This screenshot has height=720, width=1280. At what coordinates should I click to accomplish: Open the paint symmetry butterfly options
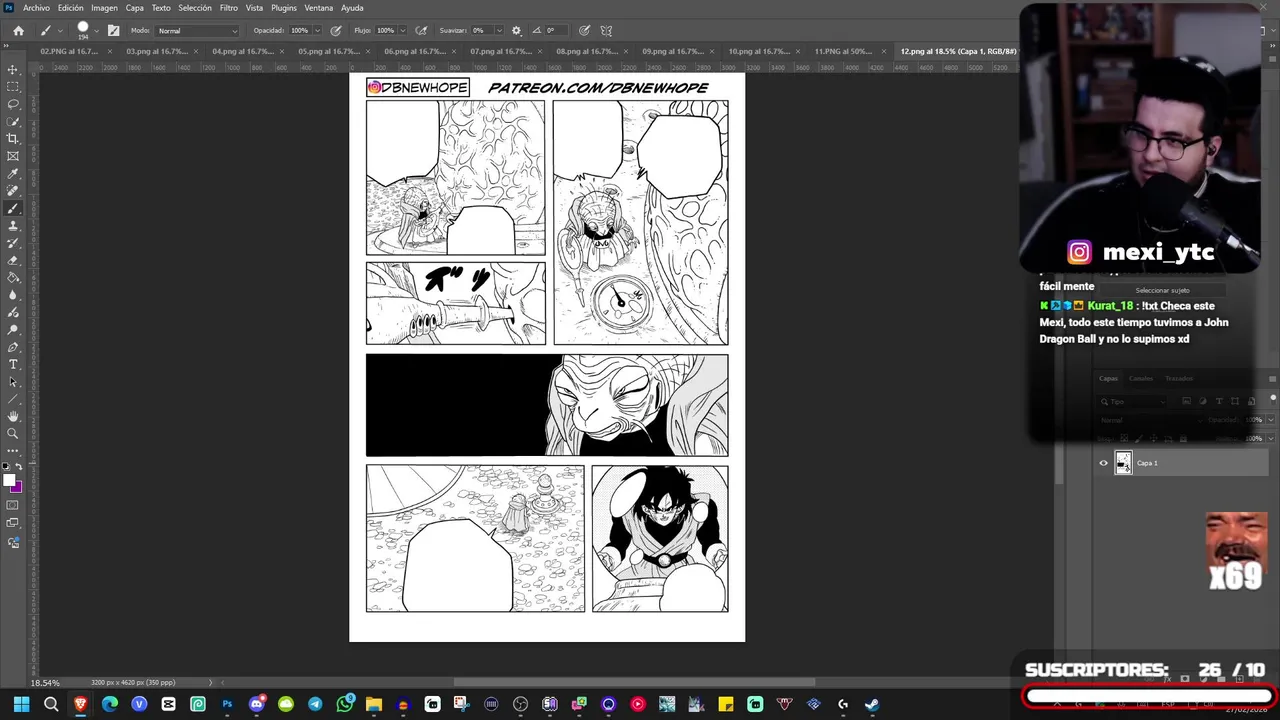click(606, 31)
